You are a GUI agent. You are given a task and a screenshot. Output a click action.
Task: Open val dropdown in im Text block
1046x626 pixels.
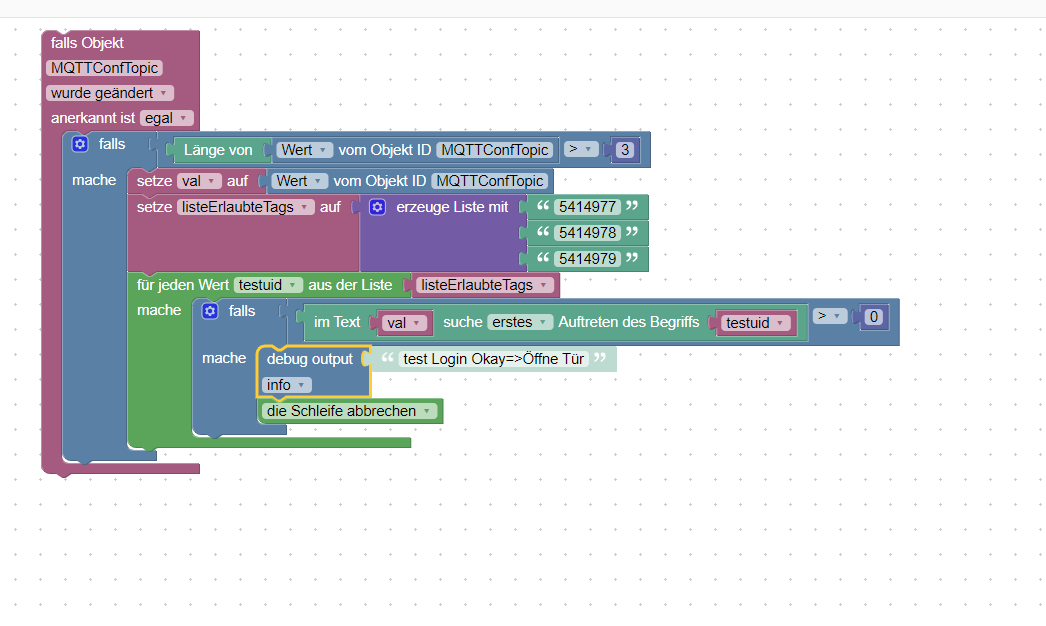click(x=404, y=323)
